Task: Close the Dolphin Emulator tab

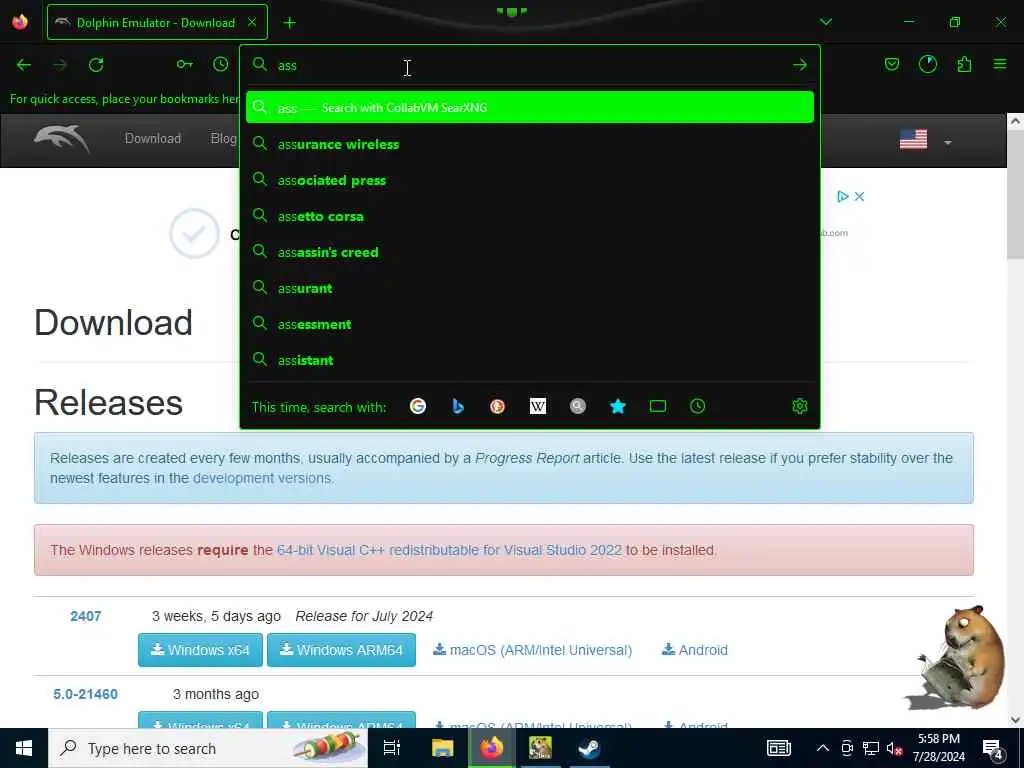Action: [252, 22]
